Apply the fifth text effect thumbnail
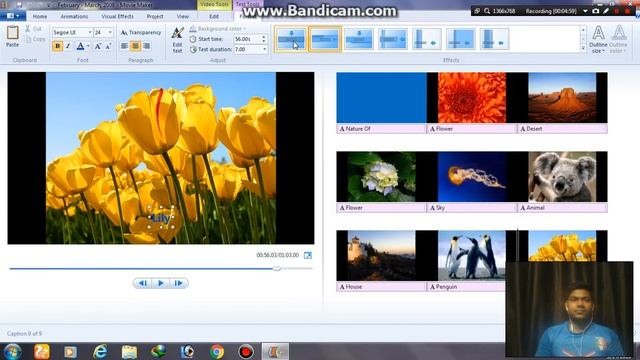640x360 pixels. tap(426, 39)
